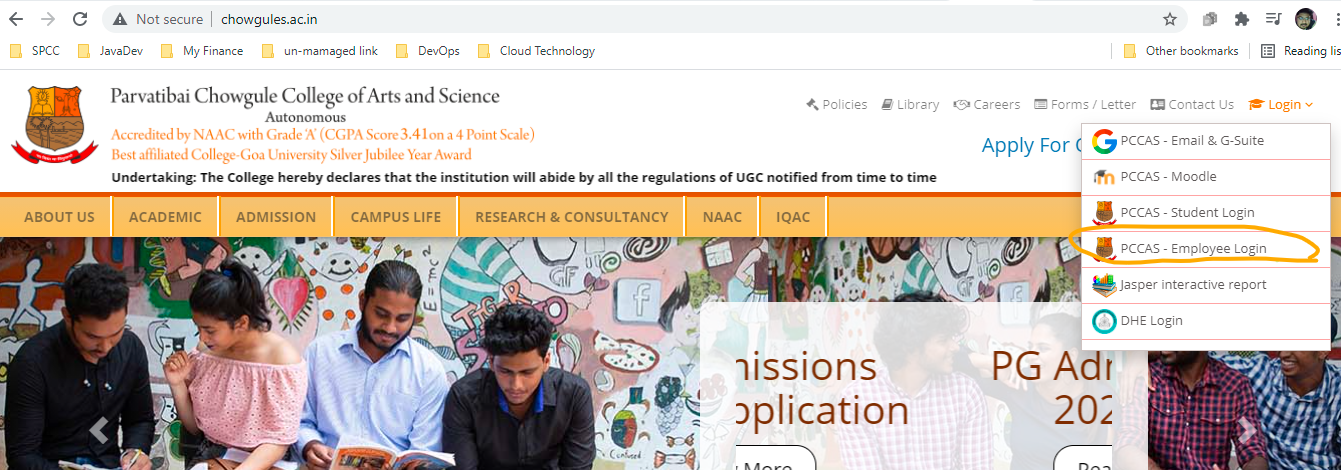The height and width of the screenshot is (470, 1341).
Task: Bookmark this page with the star icon
Action: pos(1170,19)
